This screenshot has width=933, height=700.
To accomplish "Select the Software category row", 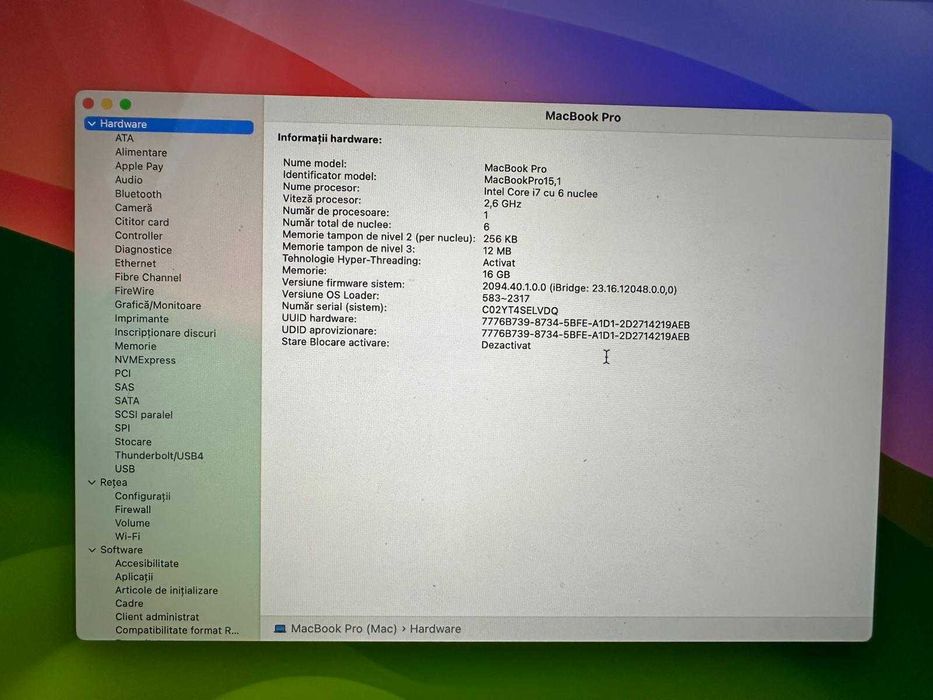I will pos(121,549).
